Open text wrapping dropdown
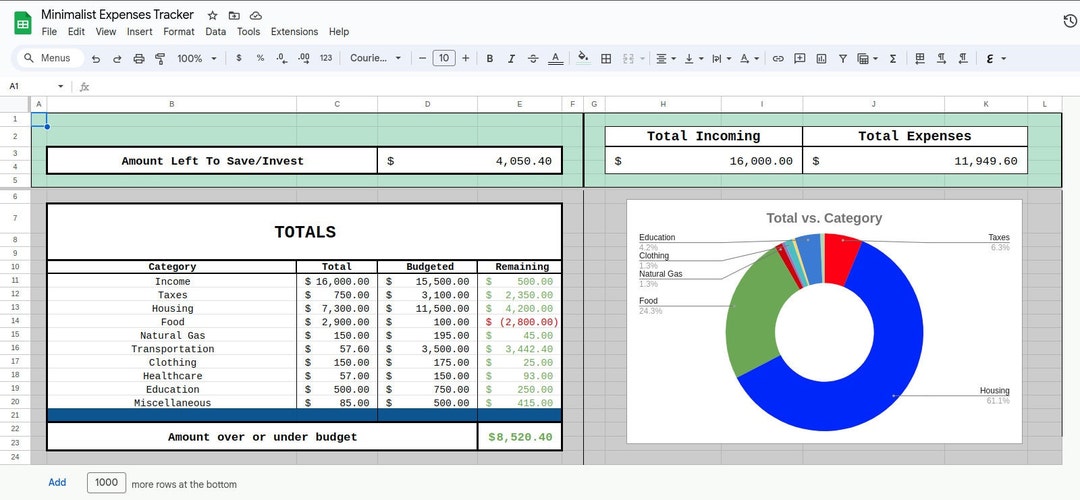Screen dimensions: 1080x500 point(720,59)
